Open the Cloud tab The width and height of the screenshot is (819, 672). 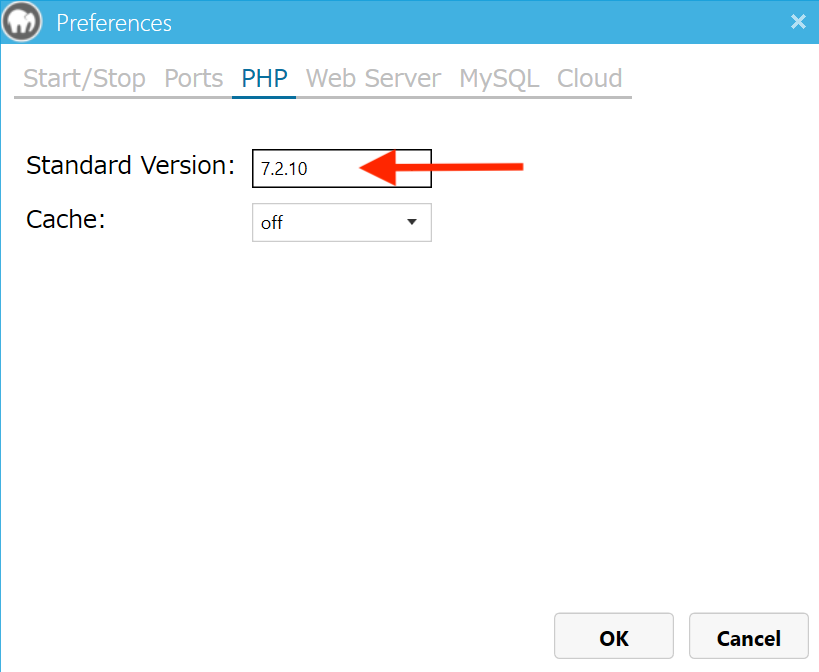(x=589, y=79)
